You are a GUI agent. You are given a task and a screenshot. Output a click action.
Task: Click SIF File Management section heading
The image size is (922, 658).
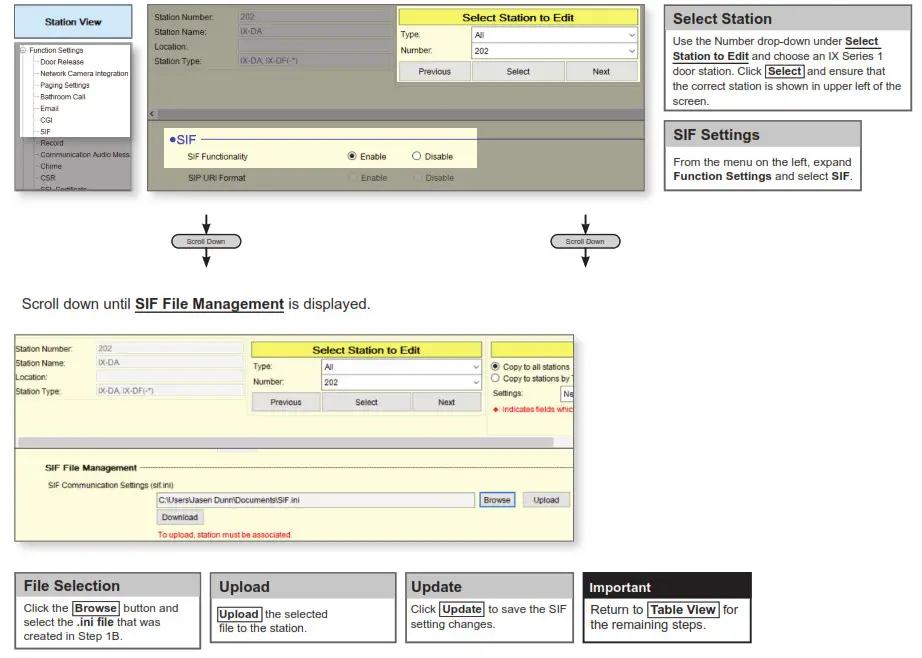pos(91,468)
